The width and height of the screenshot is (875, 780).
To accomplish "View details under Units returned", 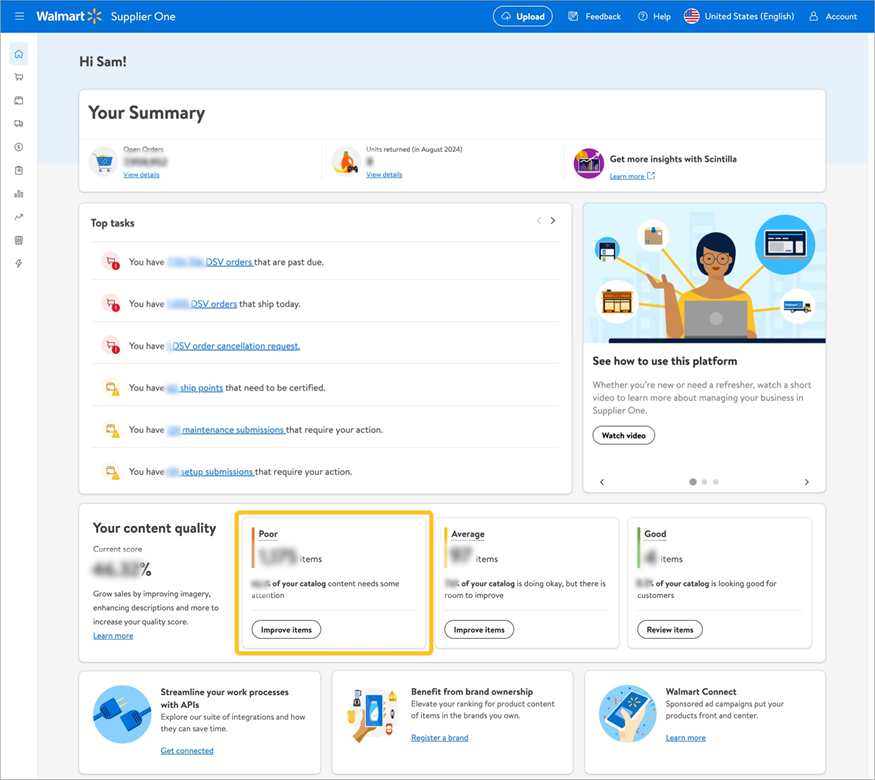I will pyautogui.click(x=384, y=175).
